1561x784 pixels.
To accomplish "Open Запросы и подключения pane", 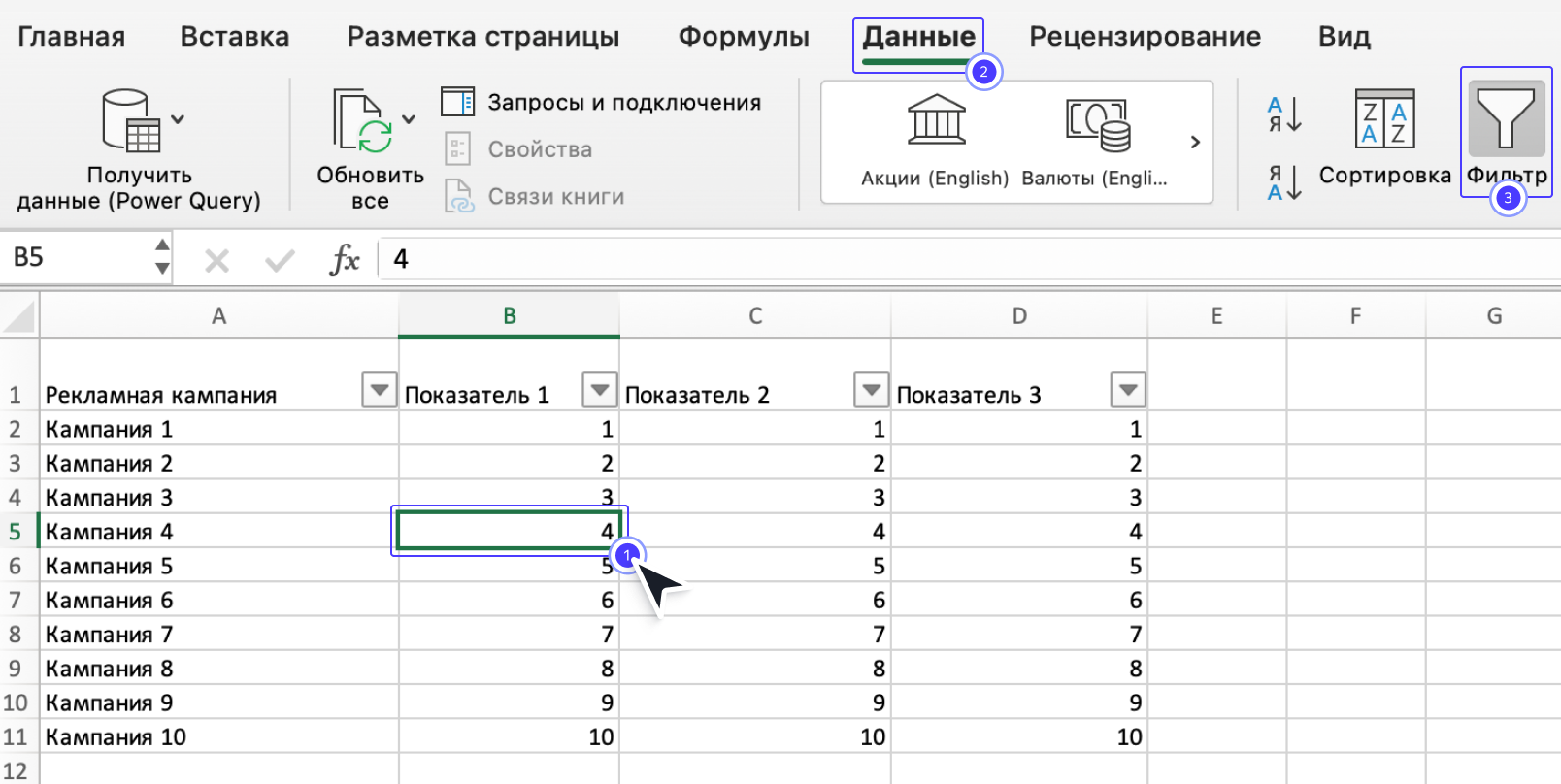I will 601,102.
